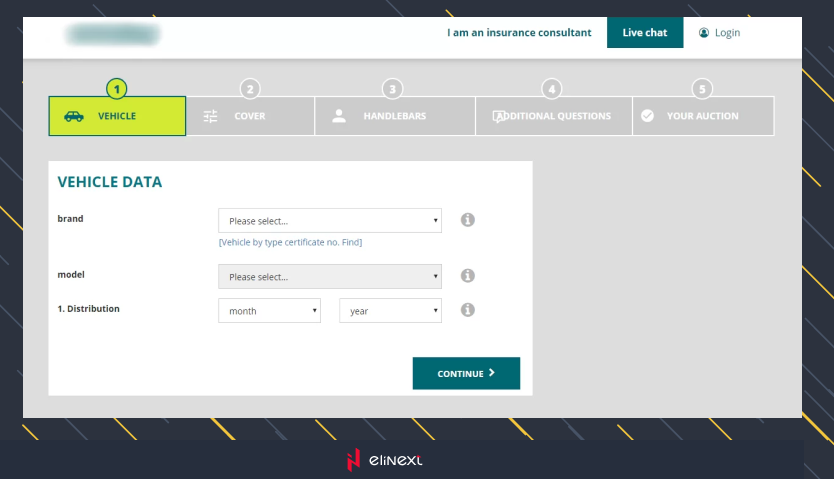Click the user icon beside Login
834x479 pixels.
704,33
